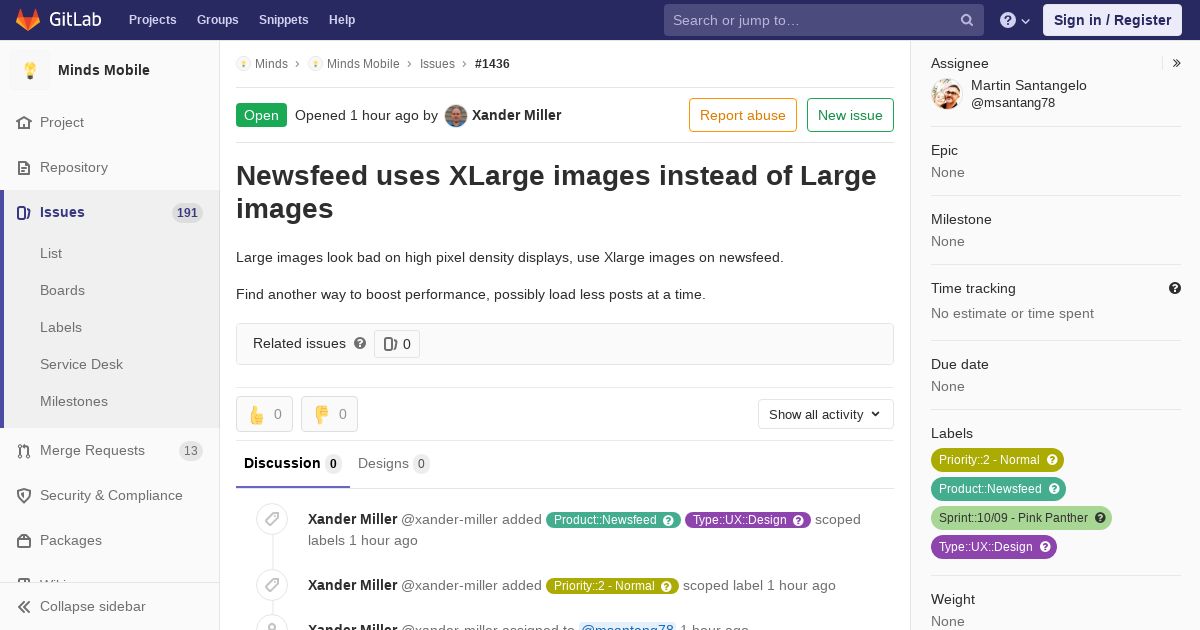This screenshot has width=1200, height=630.
Task: Click the Collapse sidebar text
Action: [x=93, y=606]
